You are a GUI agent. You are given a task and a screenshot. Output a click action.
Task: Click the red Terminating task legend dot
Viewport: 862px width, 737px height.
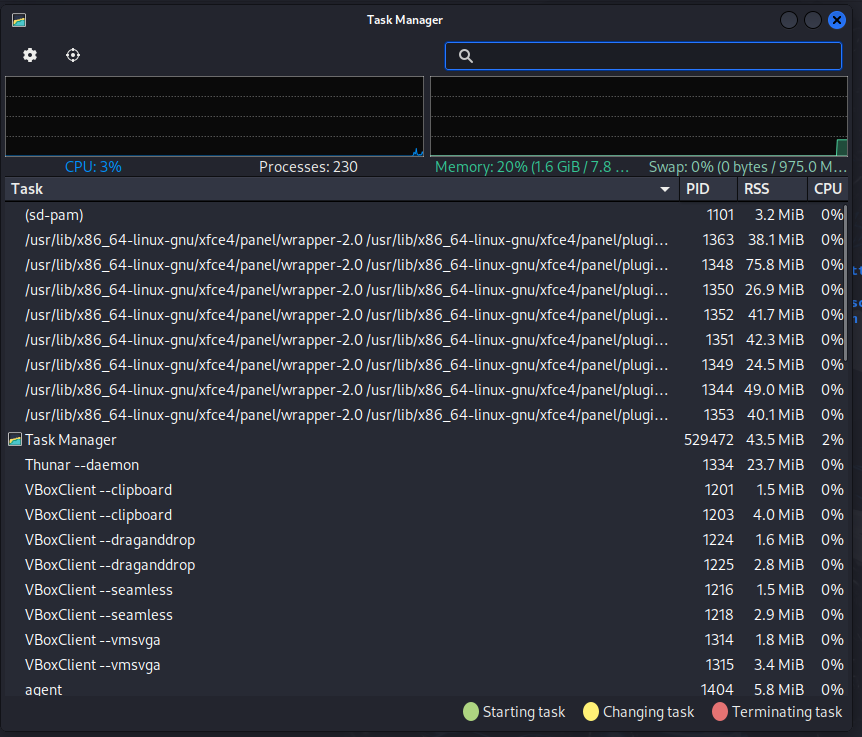[720, 712]
